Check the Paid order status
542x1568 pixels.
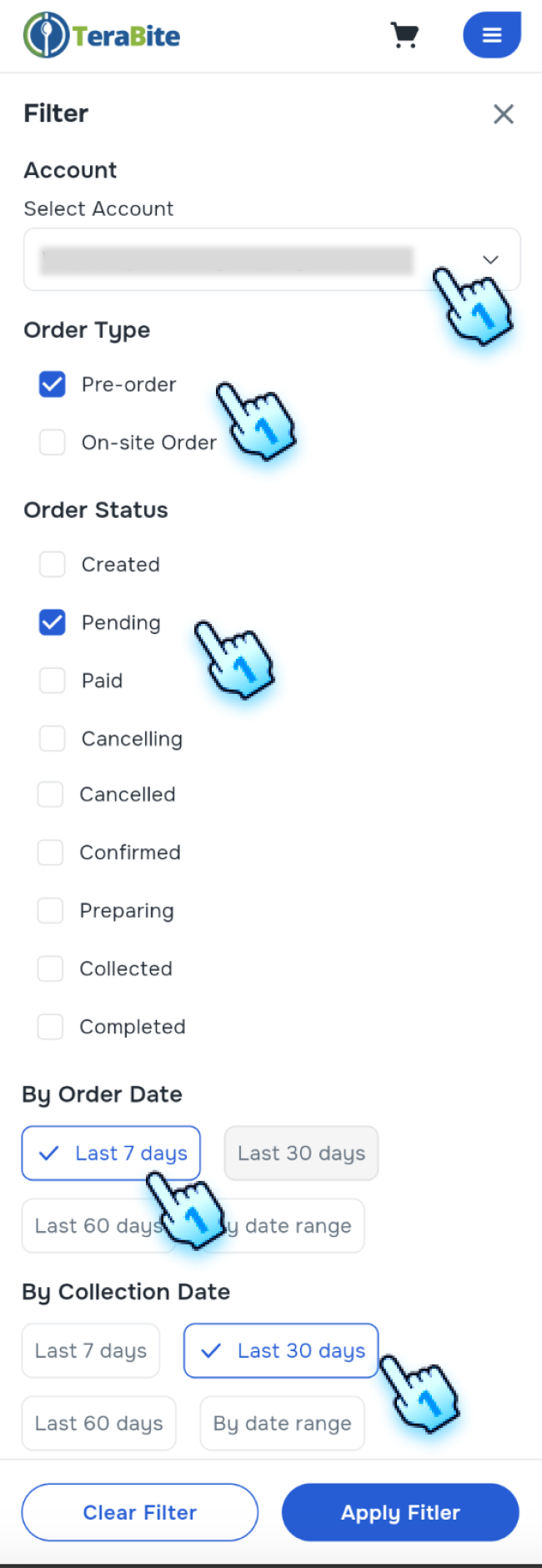point(52,680)
